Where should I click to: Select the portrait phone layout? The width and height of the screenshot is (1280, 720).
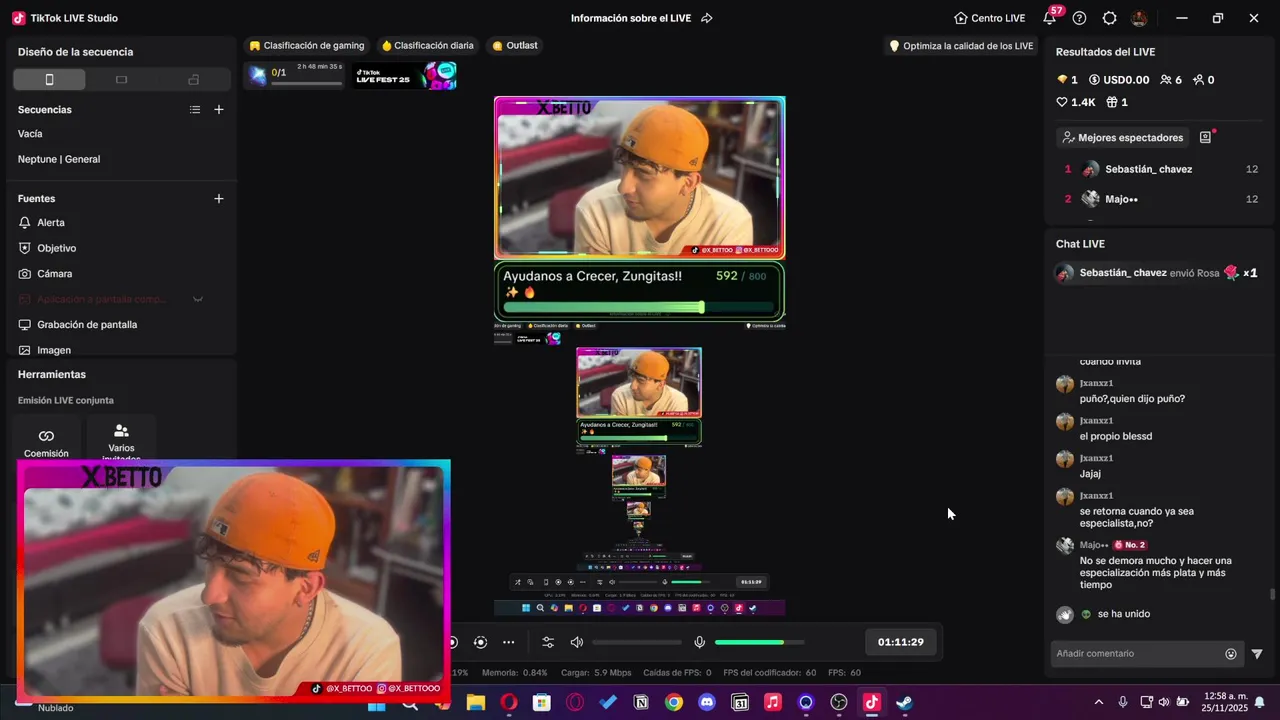[x=49, y=80]
